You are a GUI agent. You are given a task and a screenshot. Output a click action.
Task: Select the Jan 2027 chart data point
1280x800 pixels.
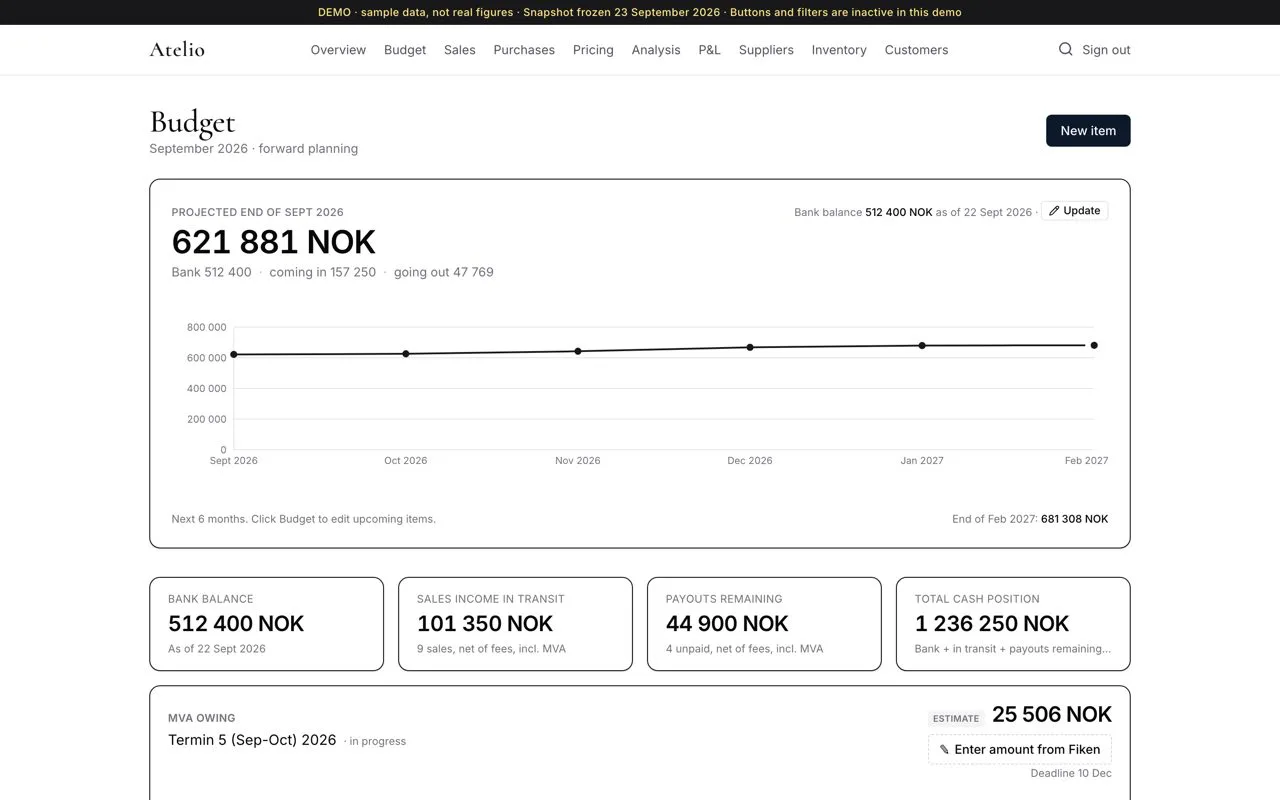tap(922, 346)
